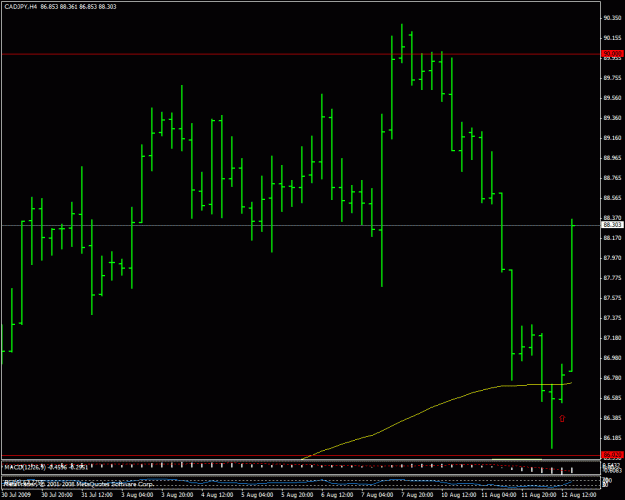Click the 3 Aug 04:00 time label
Viewport: 625px width, 500px height.
(137, 495)
